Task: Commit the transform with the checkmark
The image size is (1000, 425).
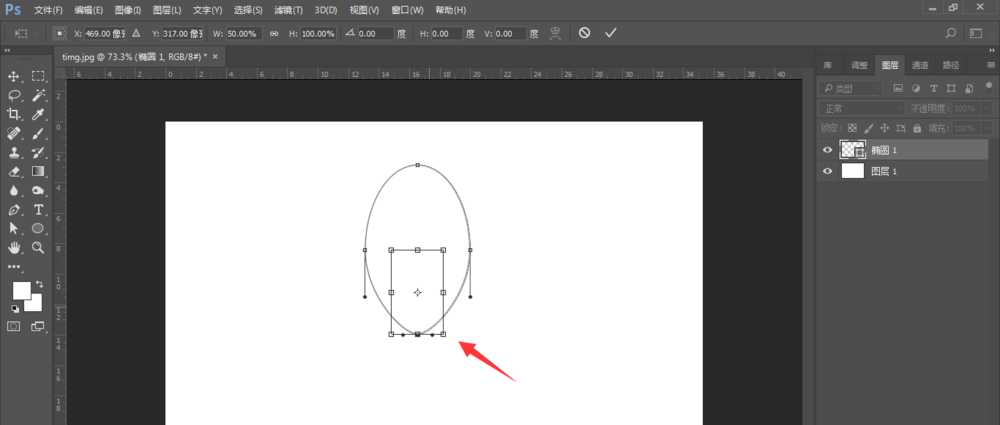Action: (611, 33)
